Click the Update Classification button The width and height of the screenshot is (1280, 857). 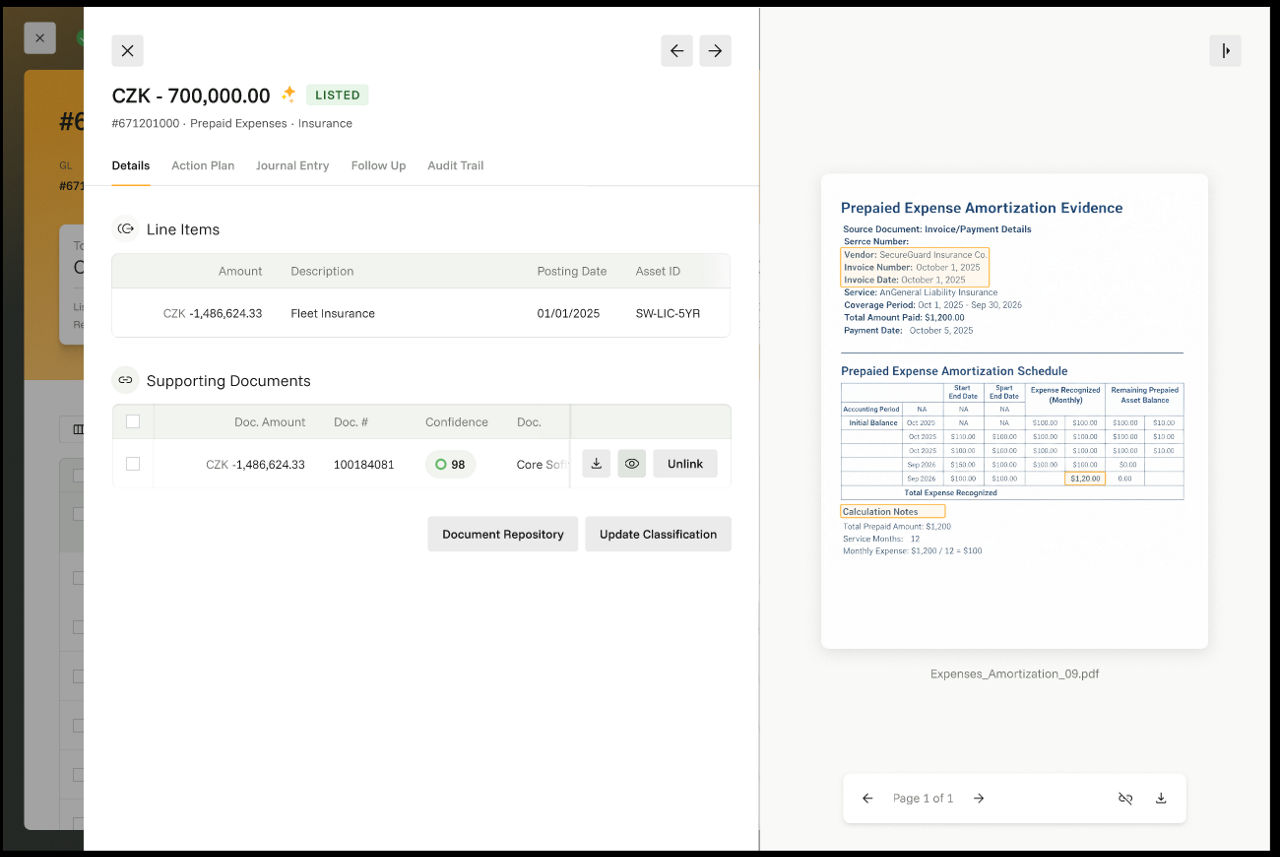(658, 534)
